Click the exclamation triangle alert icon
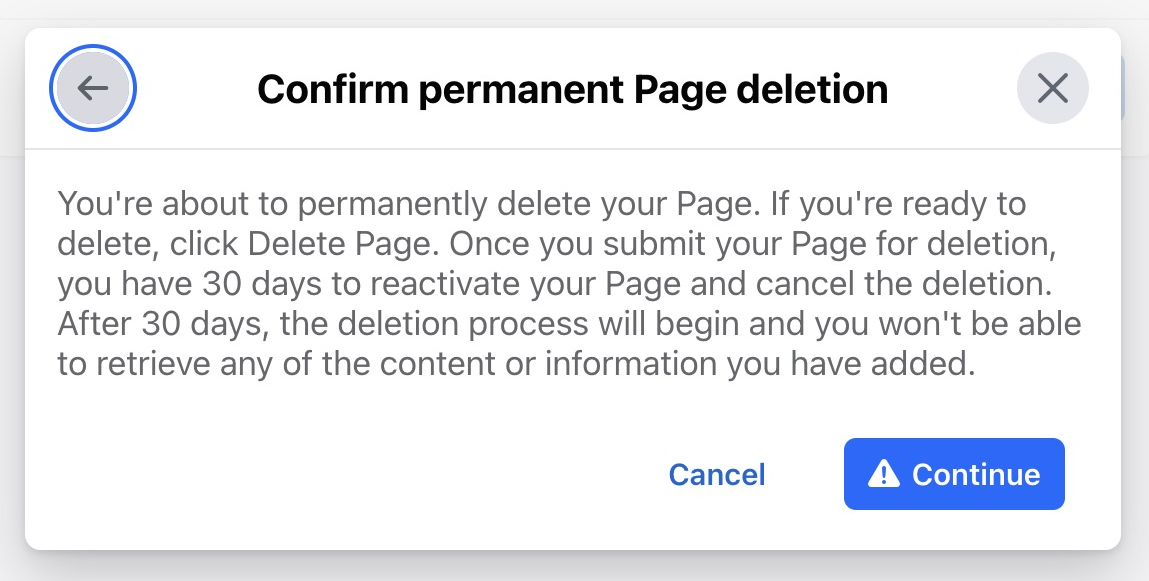Screen dimensions: 1149x581 [x=884, y=474]
